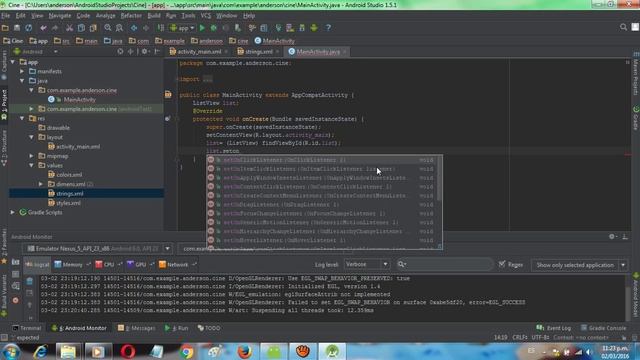Screen dimensions: 640x360
Task: Click the Open folder toolbar icon
Action: click(x=5, y=28)
